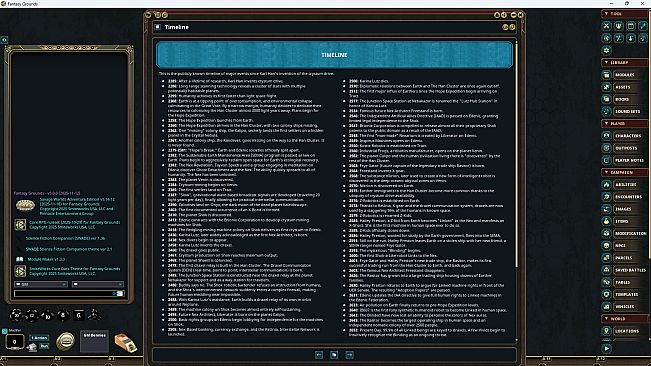Open the chat mode dropdown next to GM
Viewport: 651px width, 366px height.
pyautogui.click(x=98, y=284)
